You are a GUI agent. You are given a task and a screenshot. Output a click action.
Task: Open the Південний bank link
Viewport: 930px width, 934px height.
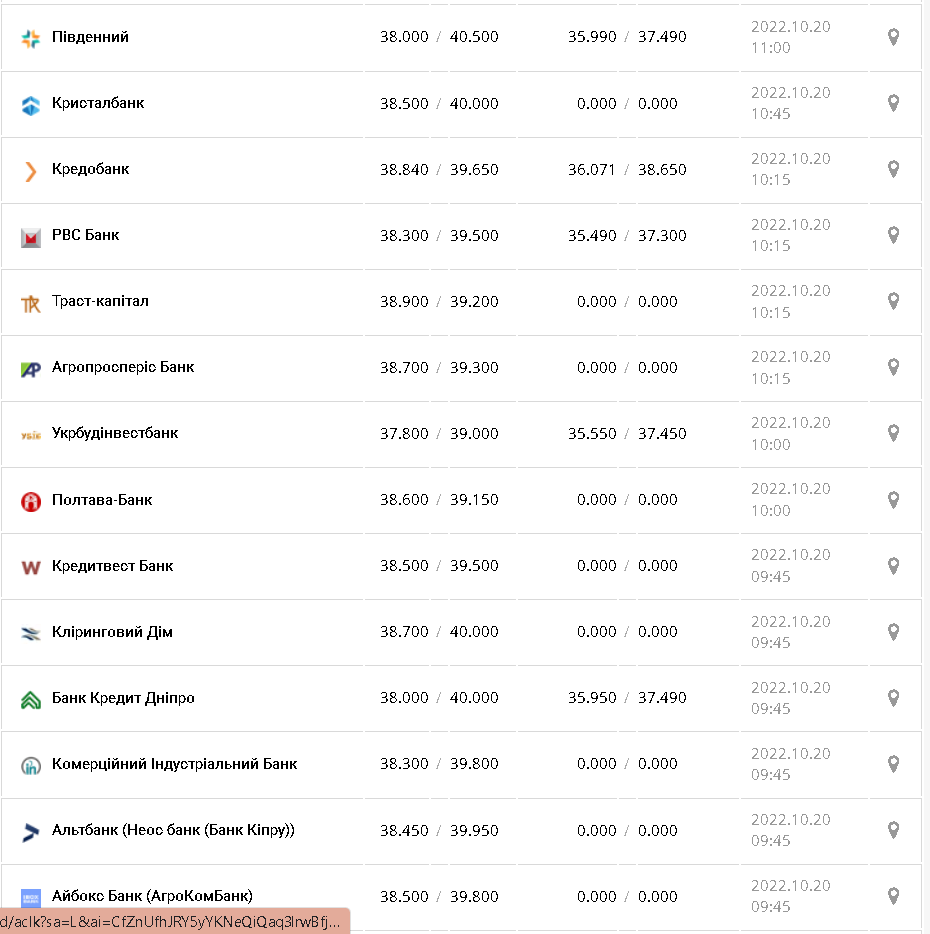pyautogui.click(x=90, y=37)
